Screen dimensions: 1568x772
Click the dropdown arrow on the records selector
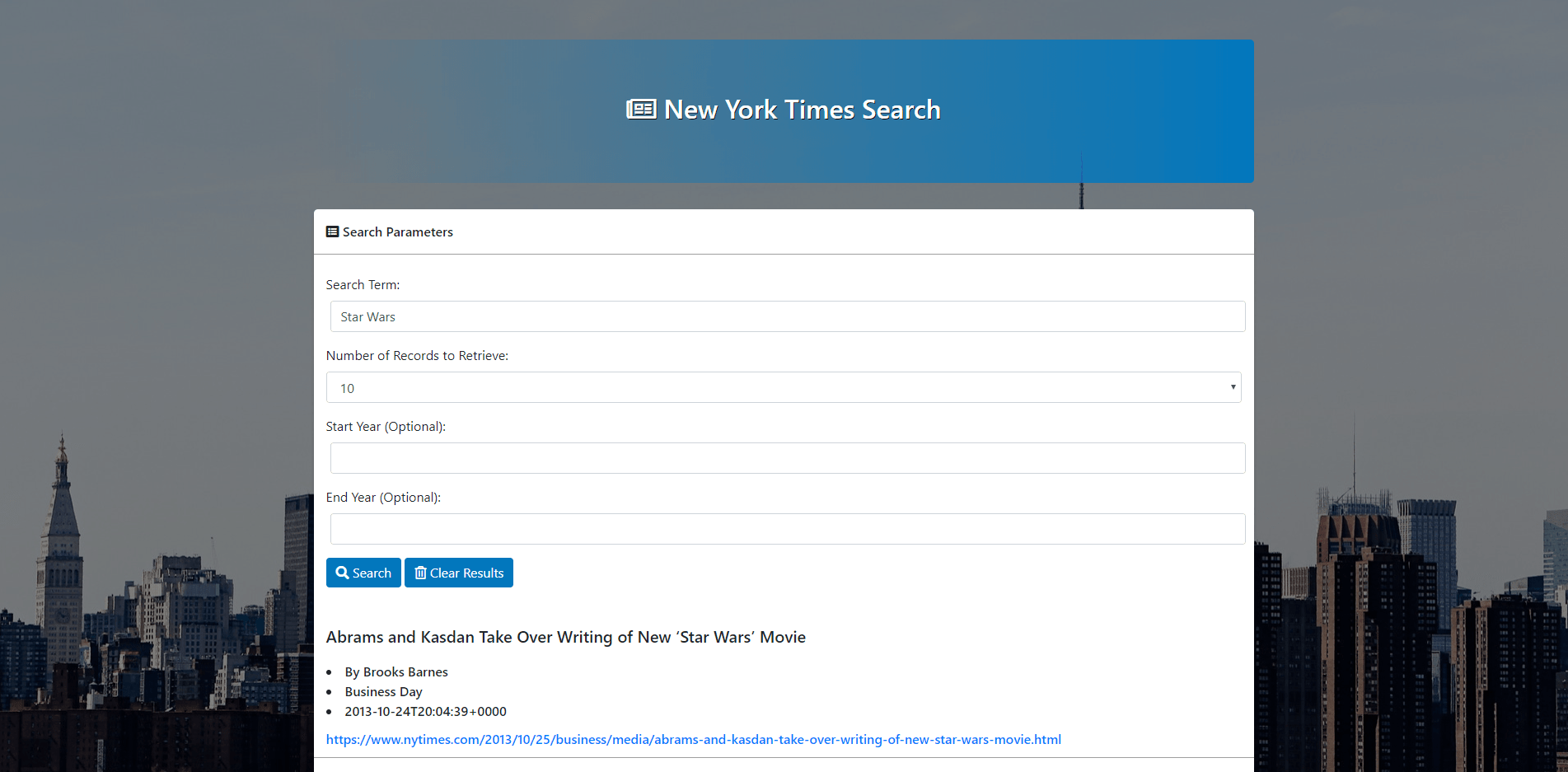point(1233,386)
